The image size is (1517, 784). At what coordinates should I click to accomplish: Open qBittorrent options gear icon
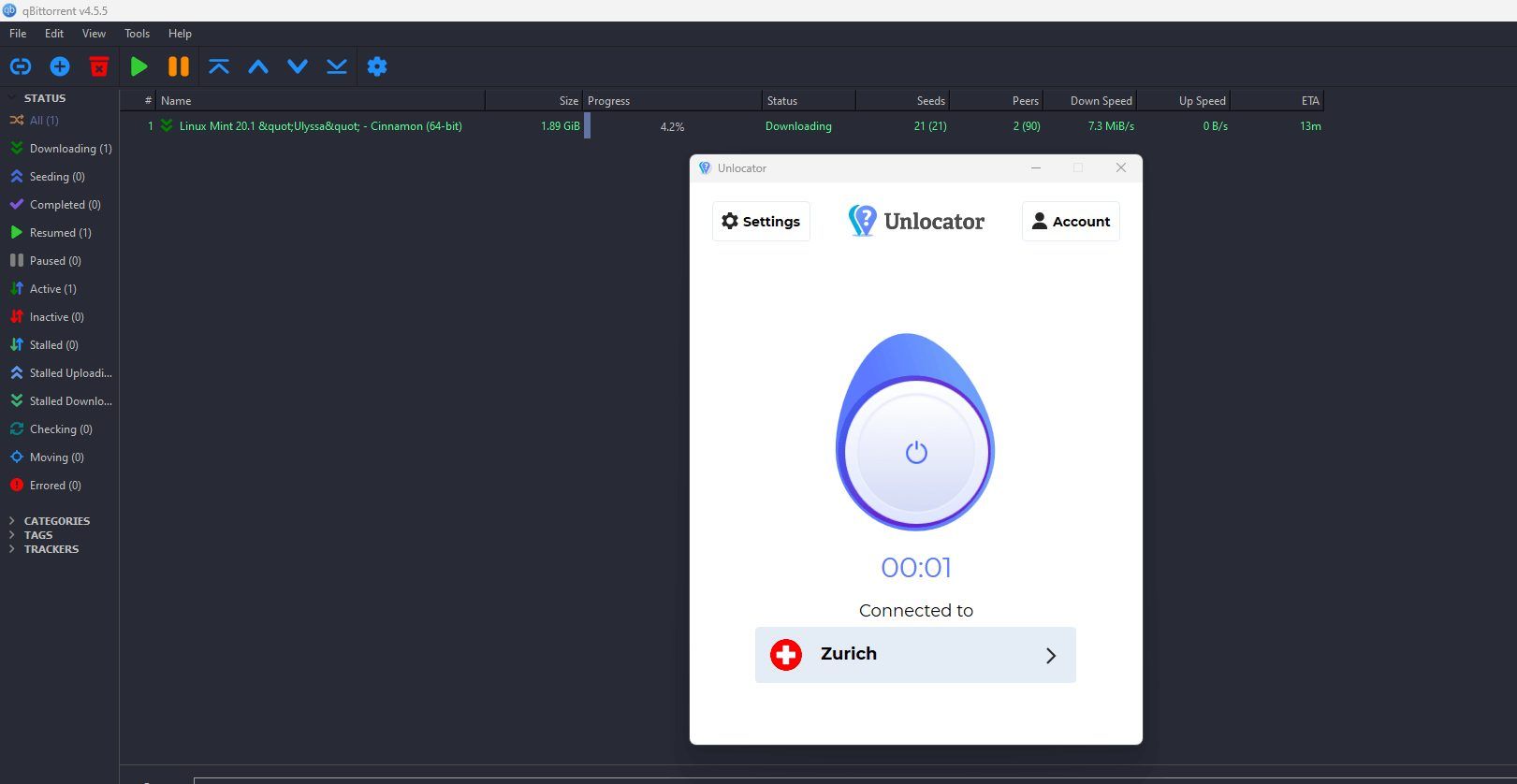377,66
